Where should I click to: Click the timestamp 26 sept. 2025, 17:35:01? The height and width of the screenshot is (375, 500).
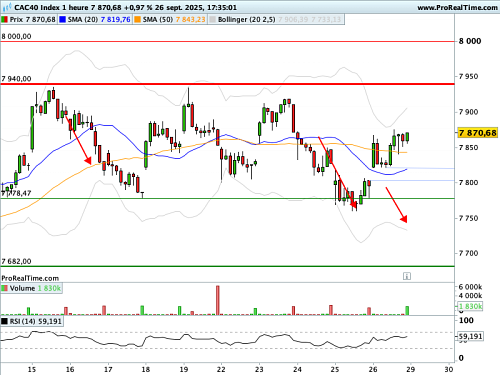[196, 7]
